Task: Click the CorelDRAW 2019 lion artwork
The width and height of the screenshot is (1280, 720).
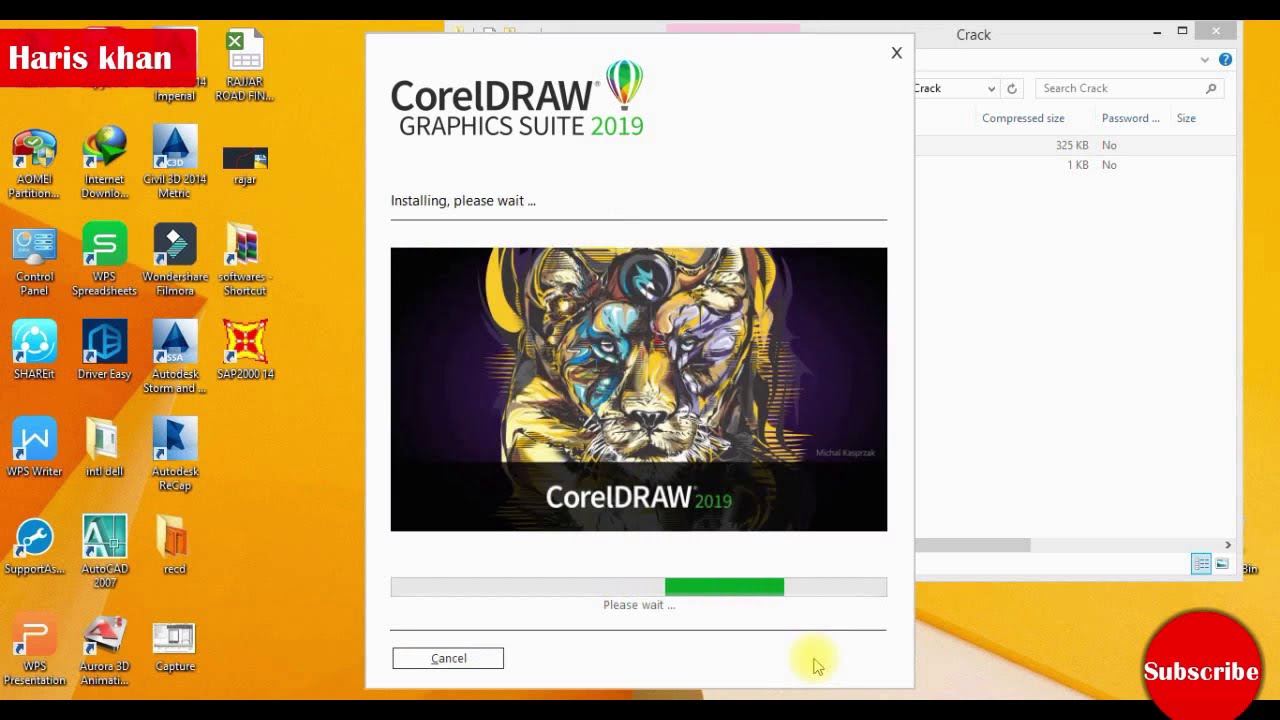Action: [x=639, y=389]
